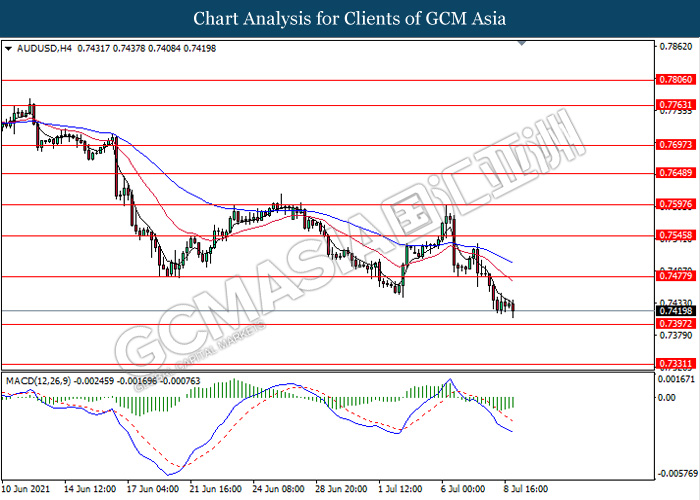The image size is (700, 500).
Task: Select the 0.75976 red price label
Action: tap(676, 204)
